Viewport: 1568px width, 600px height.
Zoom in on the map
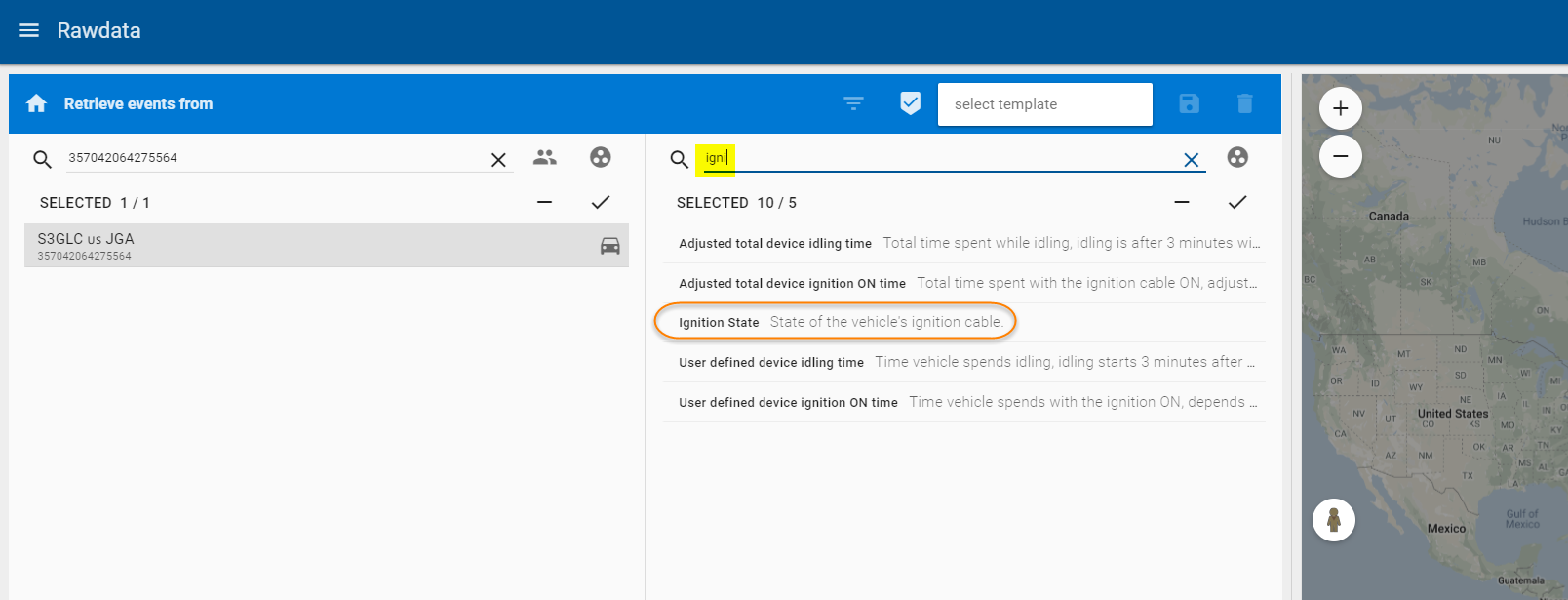pos(1340,108)
